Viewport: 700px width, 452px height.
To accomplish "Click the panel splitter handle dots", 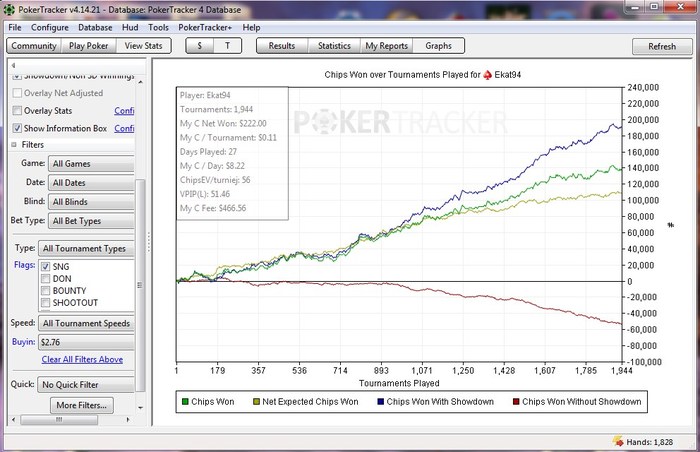I will click(x=149, y=242).
